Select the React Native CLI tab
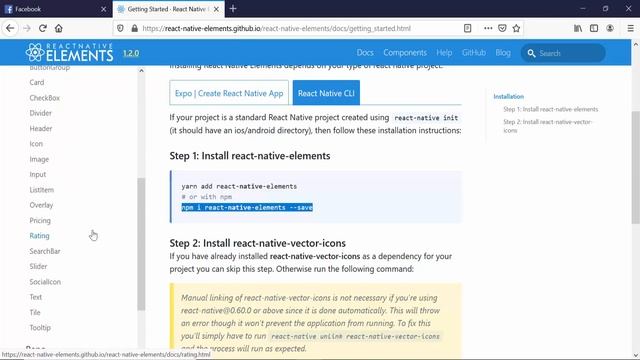The width and height of the screenshot is (640, 360). pos(326,93)
